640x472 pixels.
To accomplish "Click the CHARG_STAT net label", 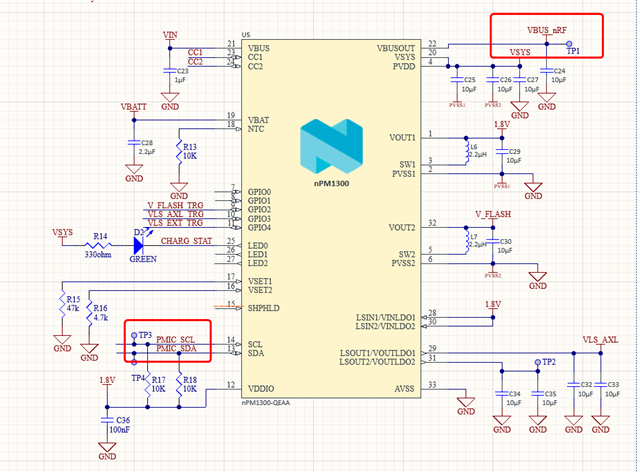I will coord(186,241).
